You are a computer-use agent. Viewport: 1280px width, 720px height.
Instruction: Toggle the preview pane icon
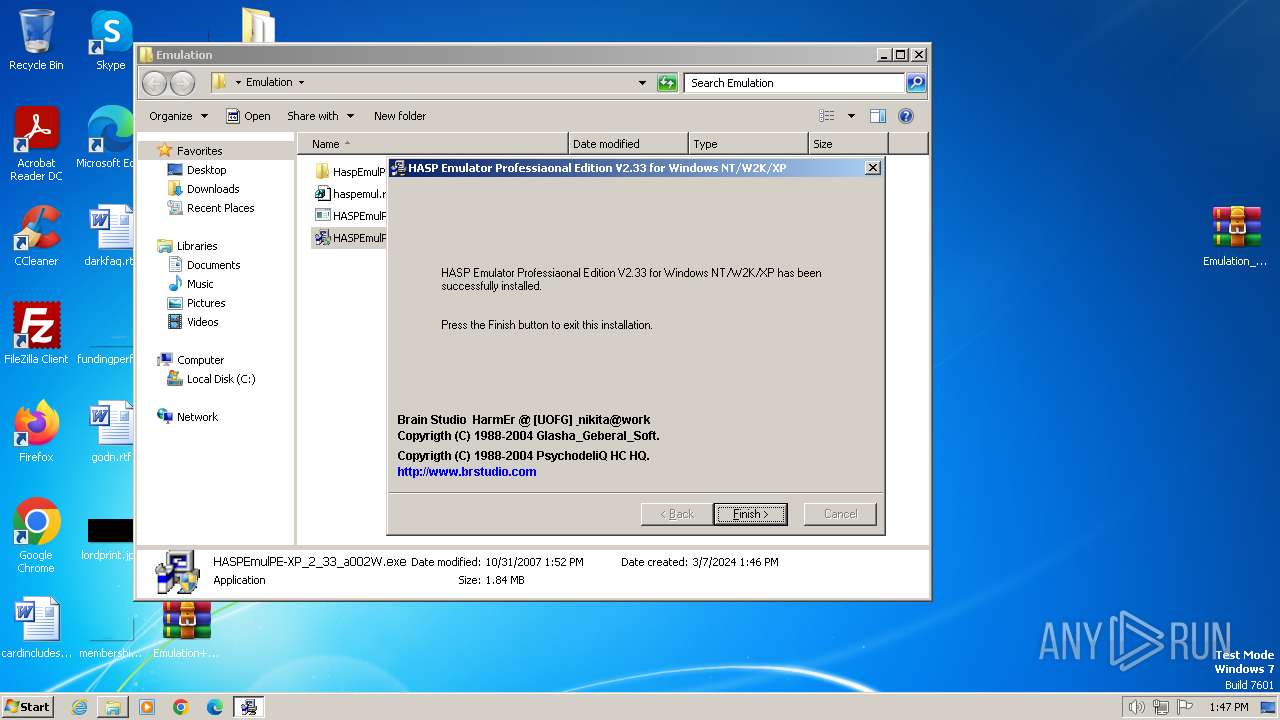[x=878, y=116]
